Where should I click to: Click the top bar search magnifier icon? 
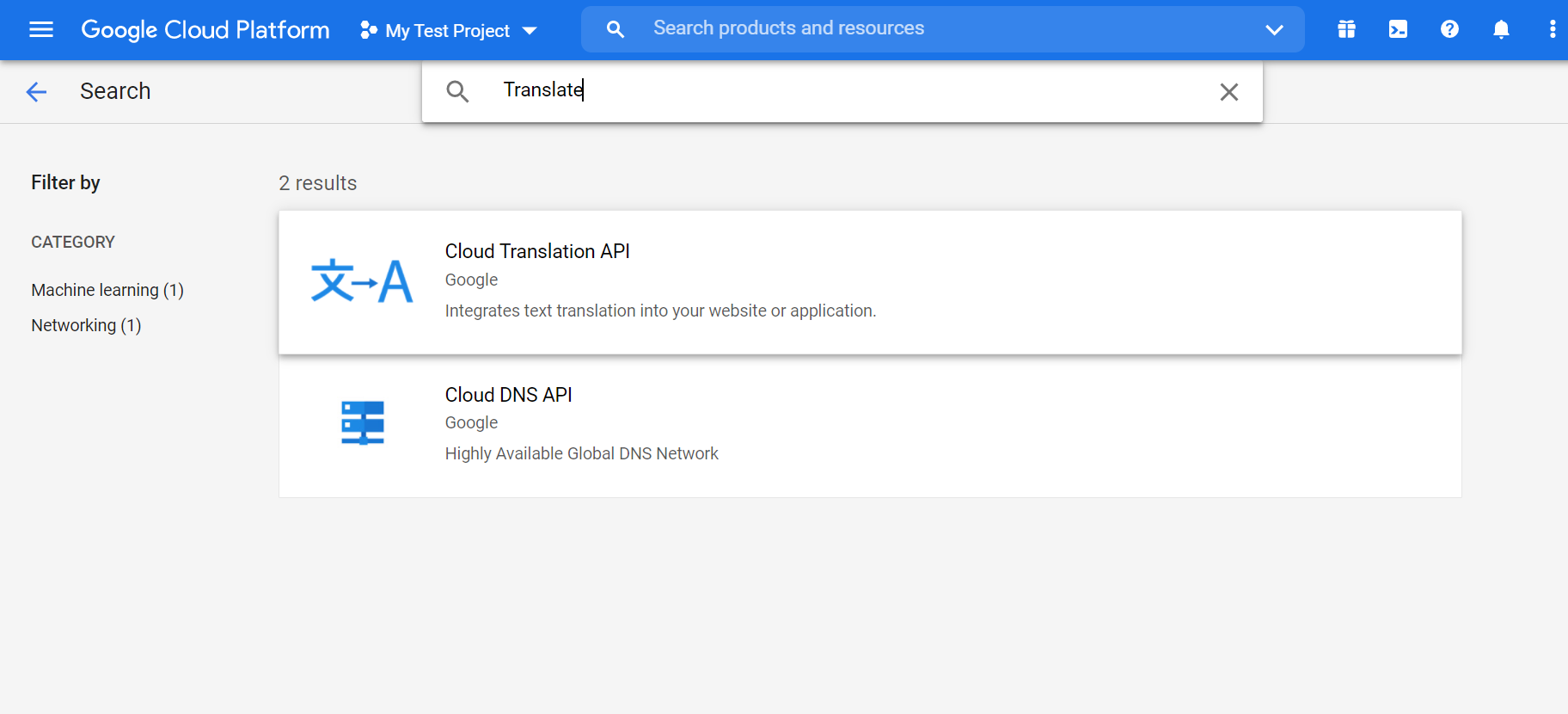[616, 29]
